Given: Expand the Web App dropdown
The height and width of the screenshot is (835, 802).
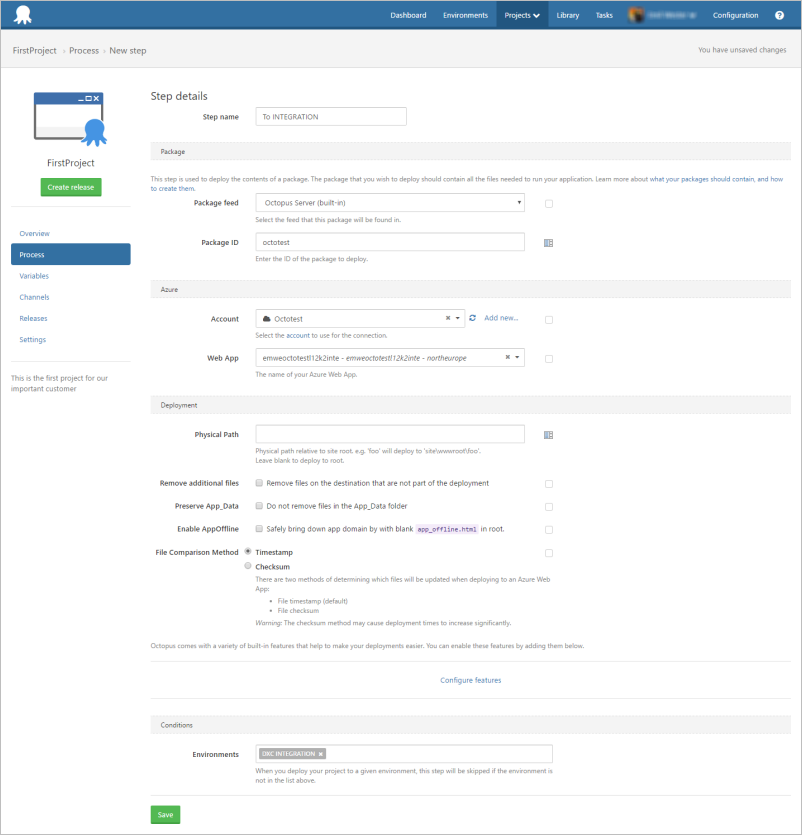Looking at the screenshot, I should 518,357.
